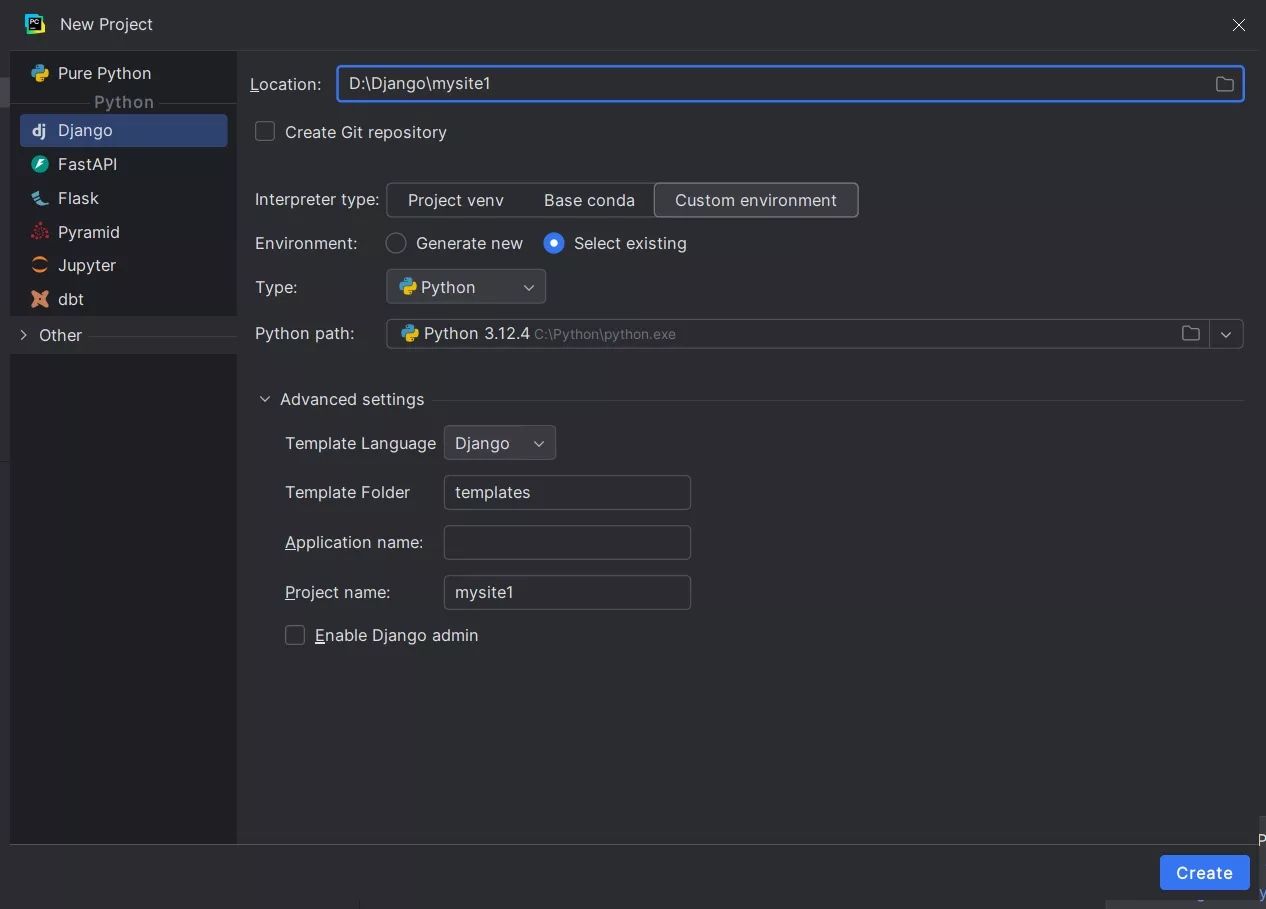Choose the Jupyter project icon
Image resolution: width=1266 pixels, height=909 pixels.
[40, 265]
